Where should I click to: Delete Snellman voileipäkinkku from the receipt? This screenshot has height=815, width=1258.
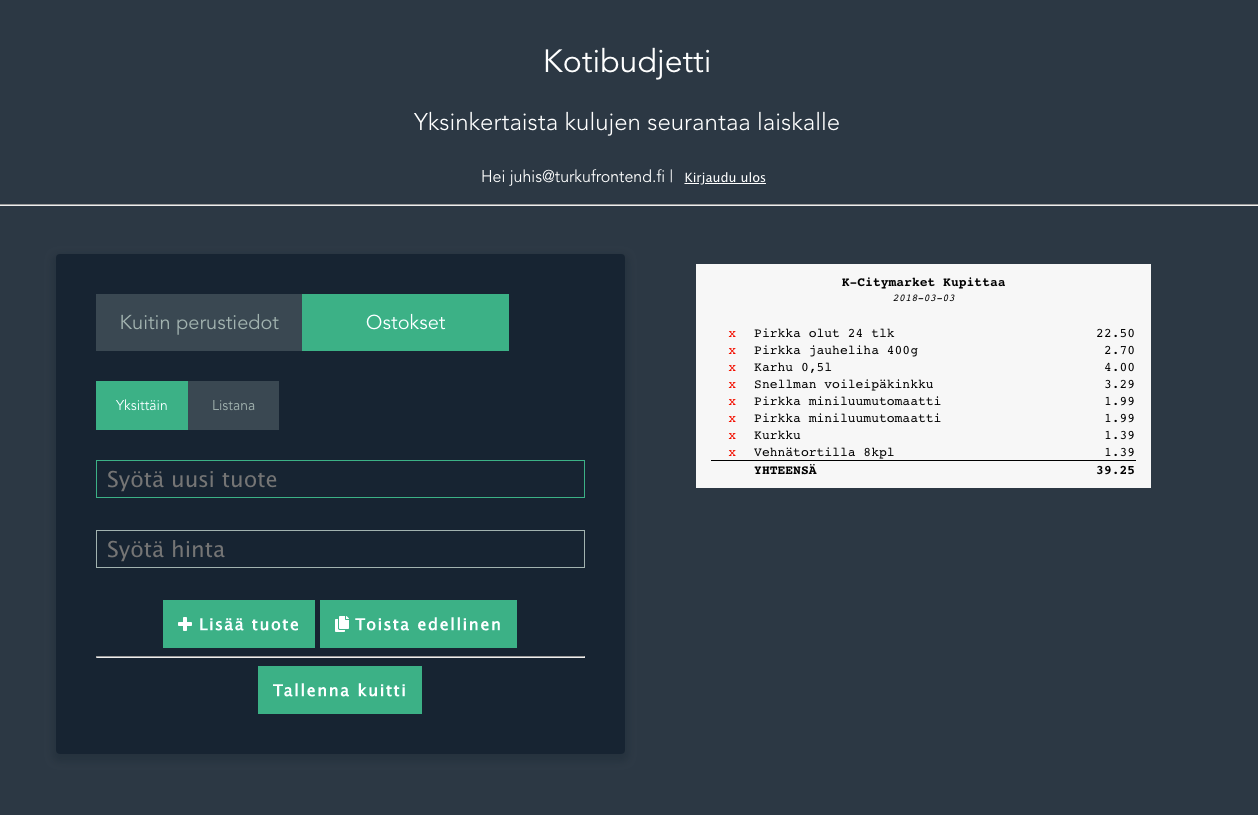point(732,384)
